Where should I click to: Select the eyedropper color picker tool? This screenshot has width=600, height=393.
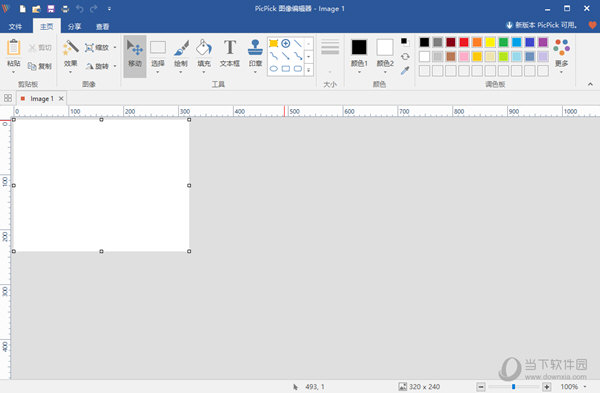(x=405, y=70)
